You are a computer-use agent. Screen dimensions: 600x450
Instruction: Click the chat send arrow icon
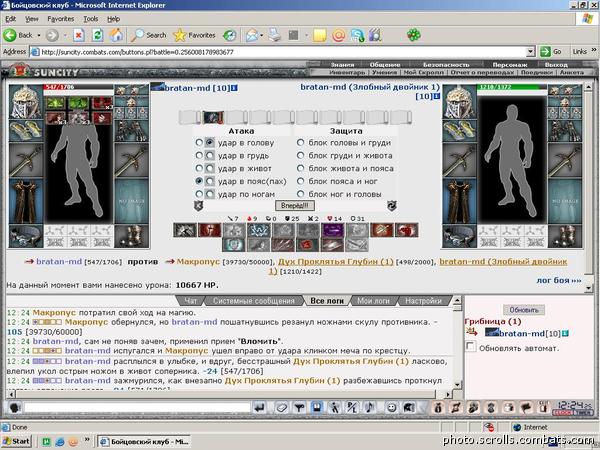tap(260, 408)
